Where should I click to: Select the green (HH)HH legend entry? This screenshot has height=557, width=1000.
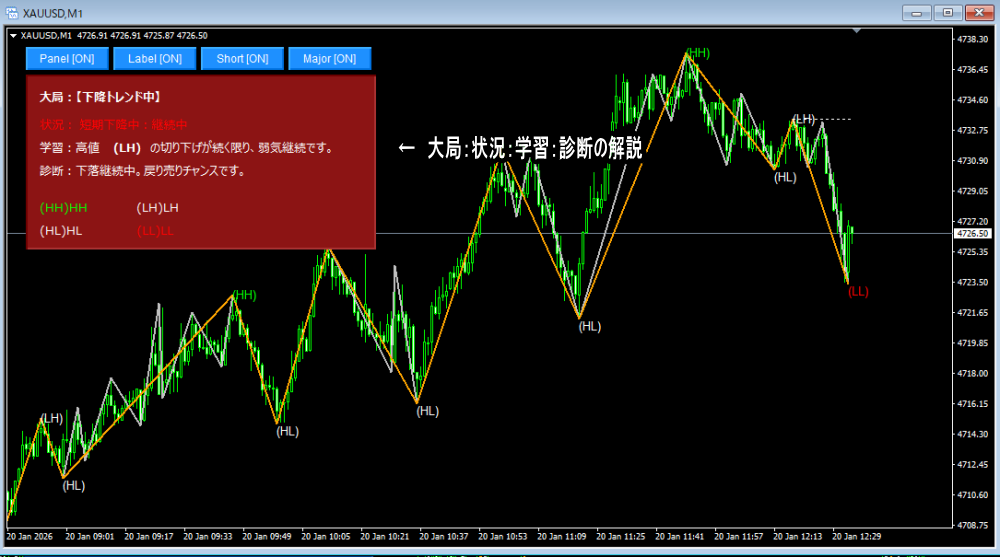coord(64,207)
